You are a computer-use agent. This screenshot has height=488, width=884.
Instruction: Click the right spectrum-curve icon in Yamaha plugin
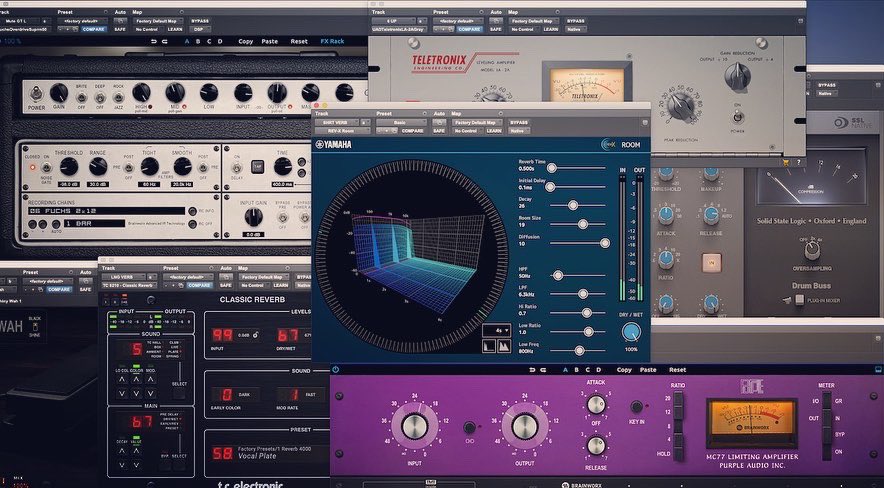coord(503,346)
